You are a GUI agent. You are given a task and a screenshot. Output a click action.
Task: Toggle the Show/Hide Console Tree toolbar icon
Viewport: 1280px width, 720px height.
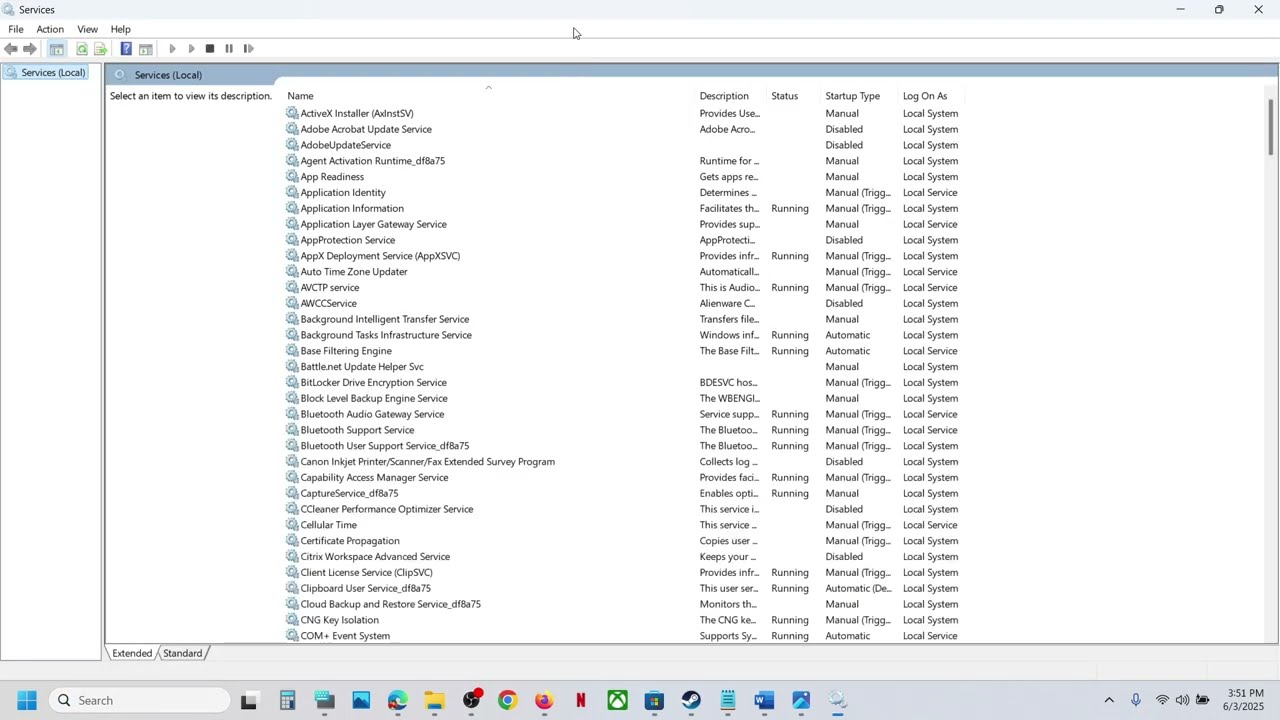57,48
